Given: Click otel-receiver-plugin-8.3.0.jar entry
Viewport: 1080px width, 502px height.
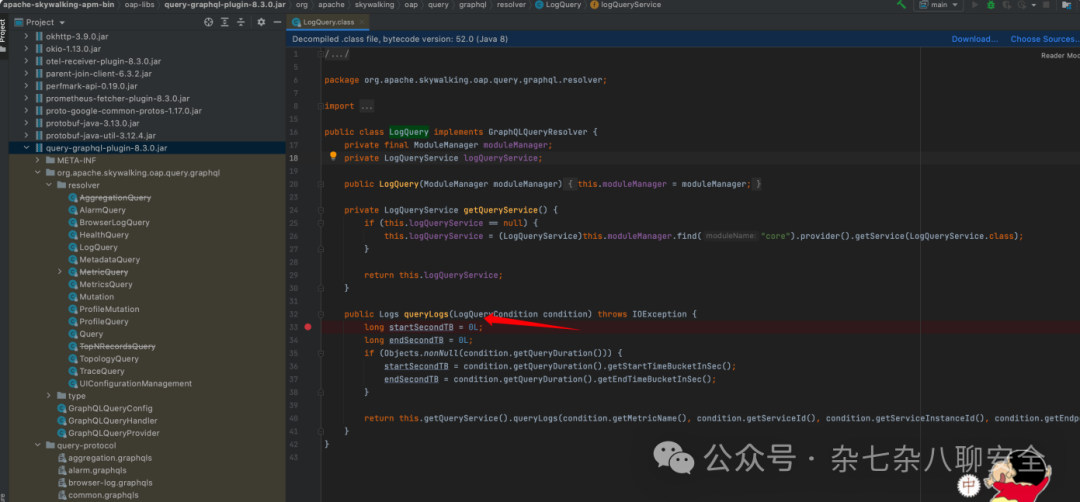Looking at the screenshot, I should tap(103, 61).
